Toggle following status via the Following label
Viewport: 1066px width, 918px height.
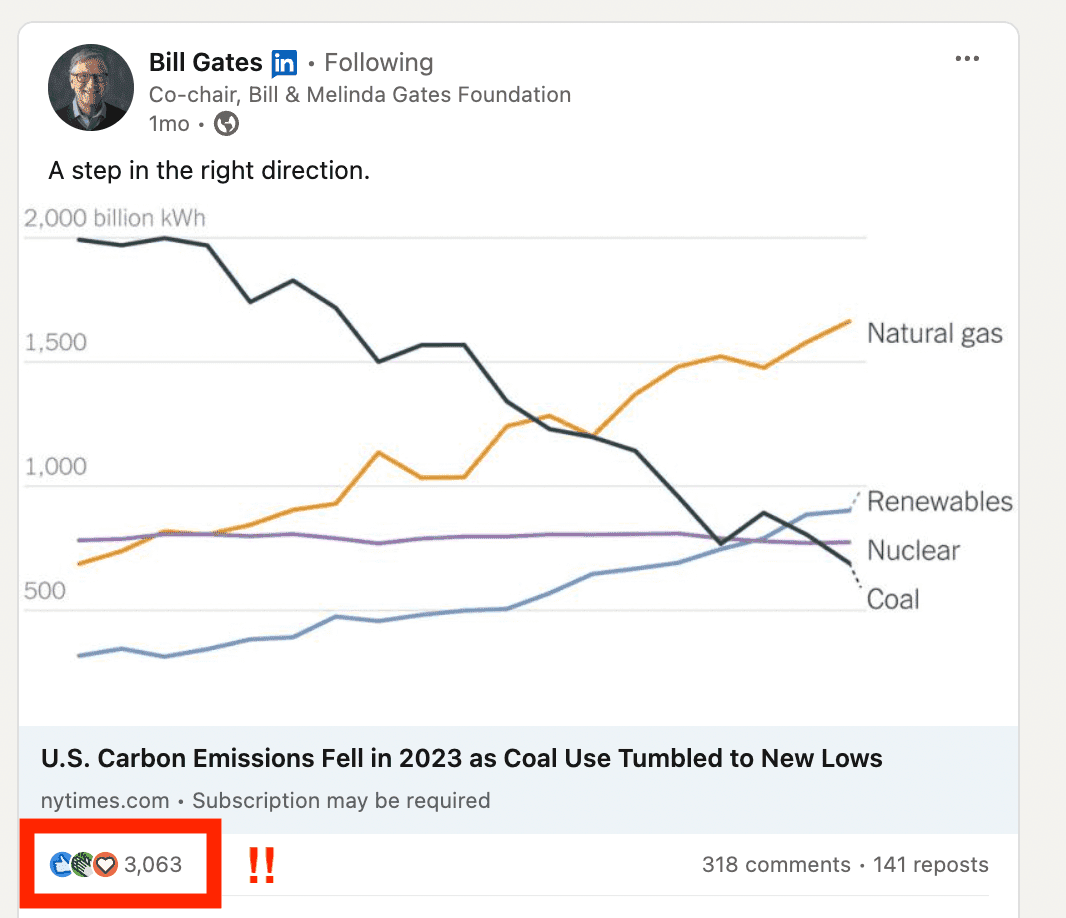pyautogui.click(x=378, y=62)
